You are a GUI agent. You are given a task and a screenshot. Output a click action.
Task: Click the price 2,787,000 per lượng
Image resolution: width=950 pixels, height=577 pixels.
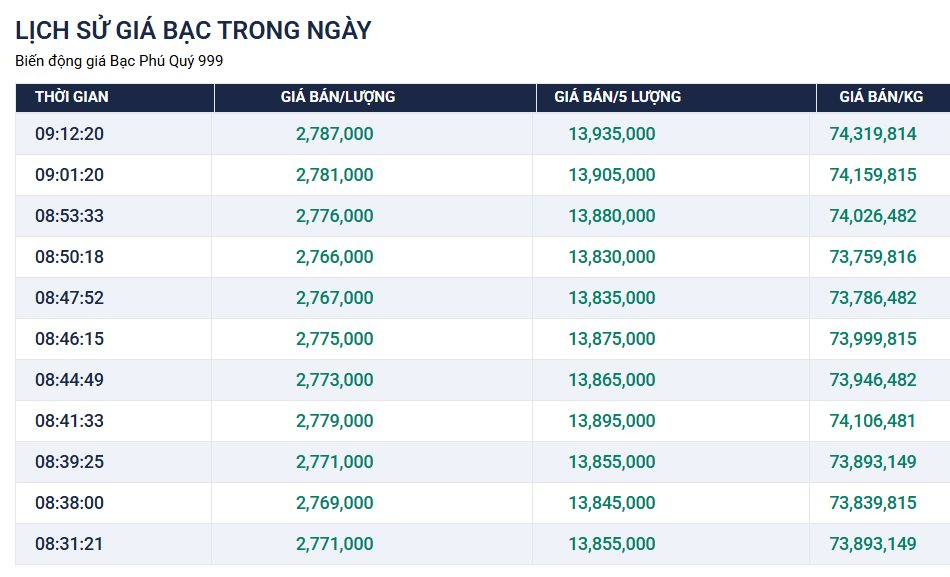334,134
